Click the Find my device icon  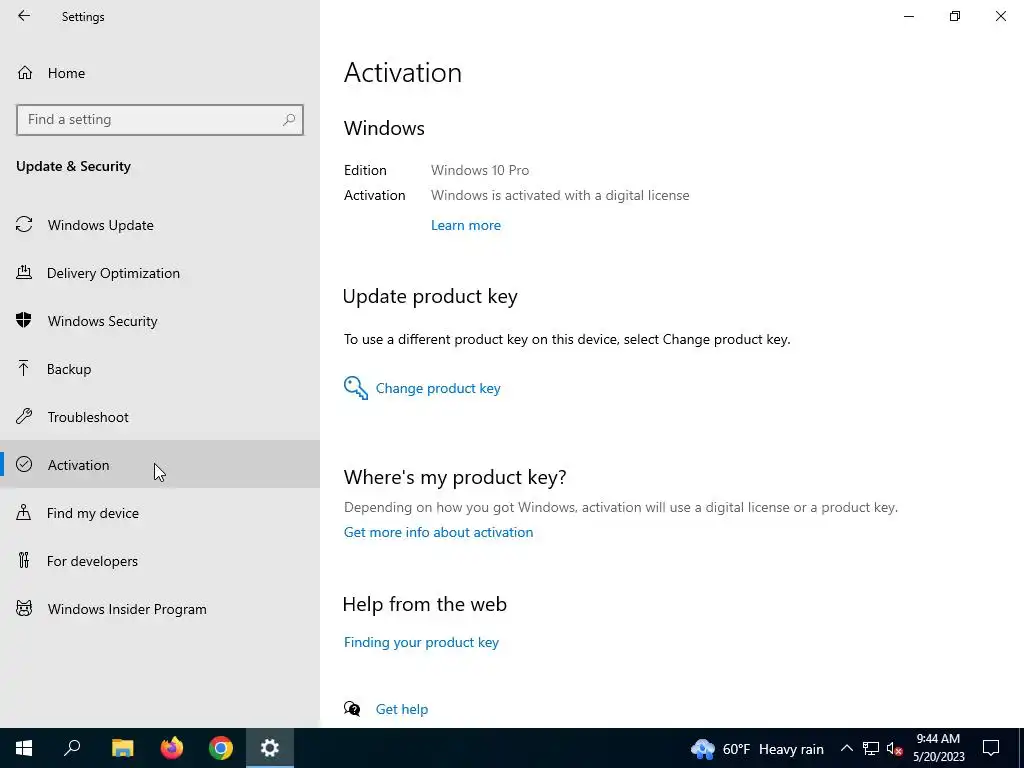24,513
